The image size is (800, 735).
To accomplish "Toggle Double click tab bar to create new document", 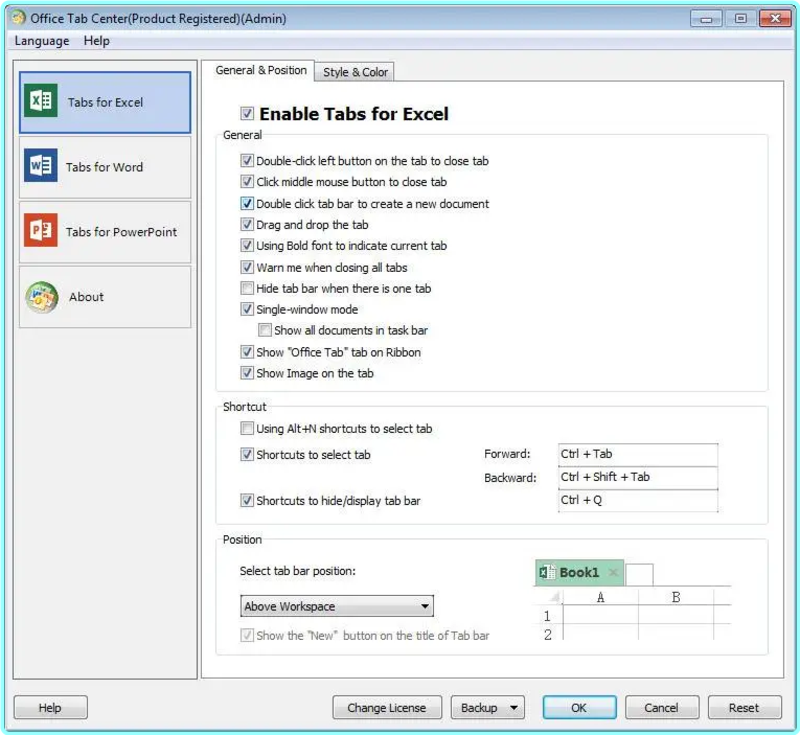I will [x=247, y=204].
